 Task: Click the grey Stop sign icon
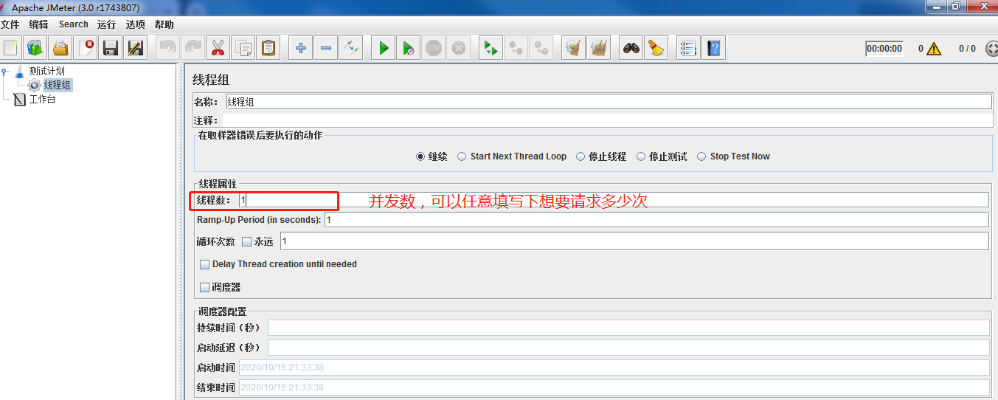[x=433, y=48]
